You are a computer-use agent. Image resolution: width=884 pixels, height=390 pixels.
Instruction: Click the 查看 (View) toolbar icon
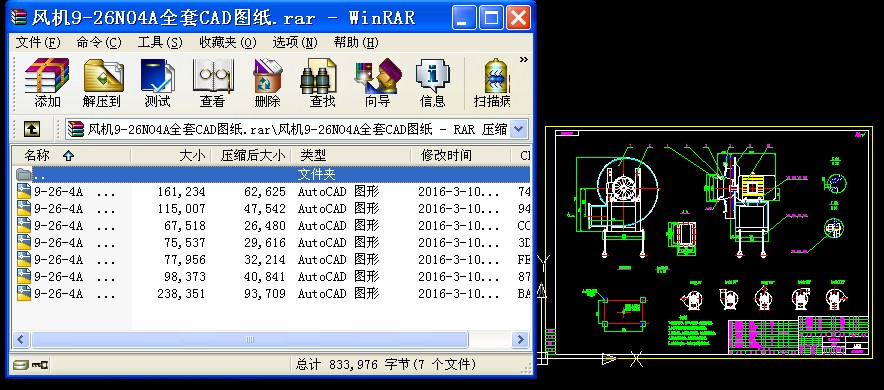coord(213,82)
